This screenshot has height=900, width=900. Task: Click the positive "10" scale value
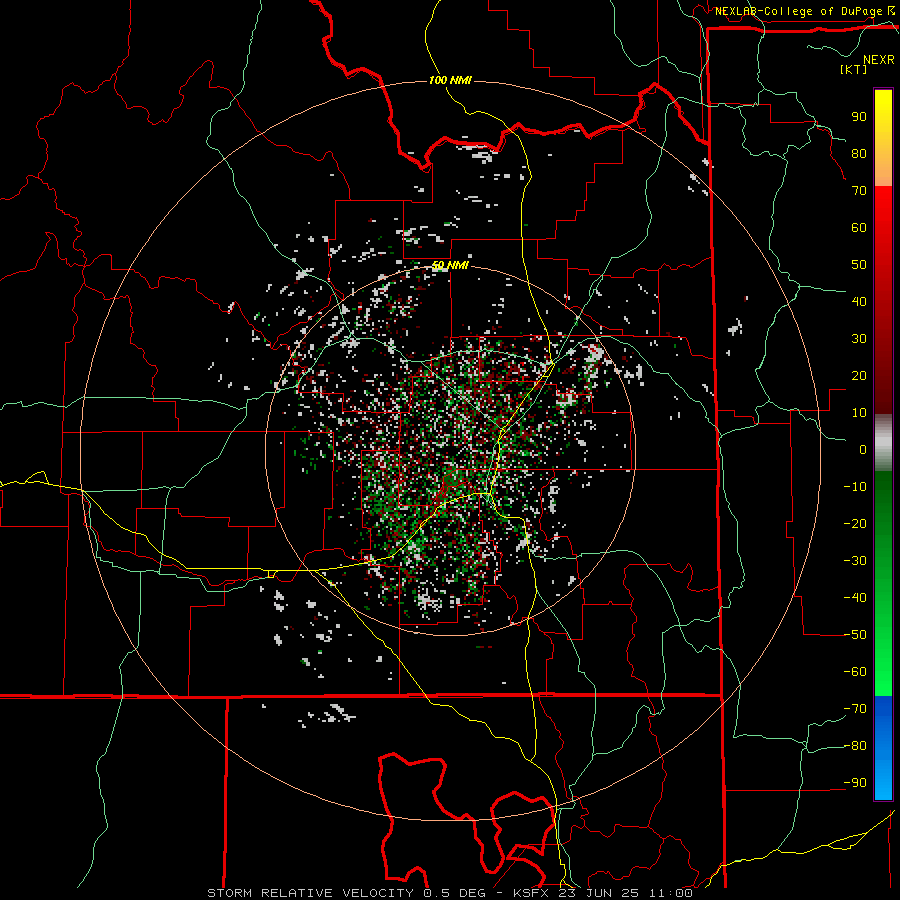pos(859,413)
